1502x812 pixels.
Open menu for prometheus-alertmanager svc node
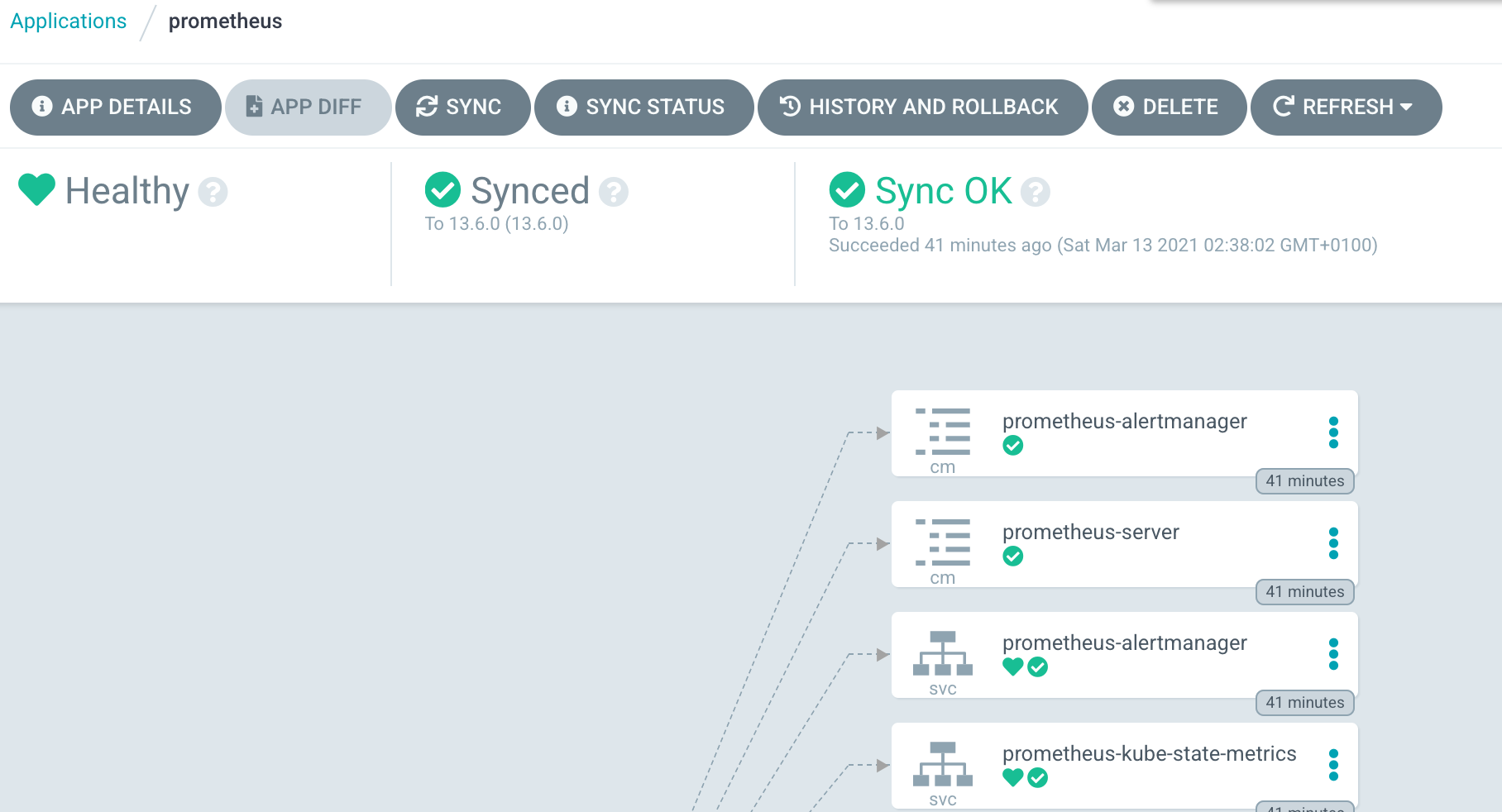tap(1333, 654)
